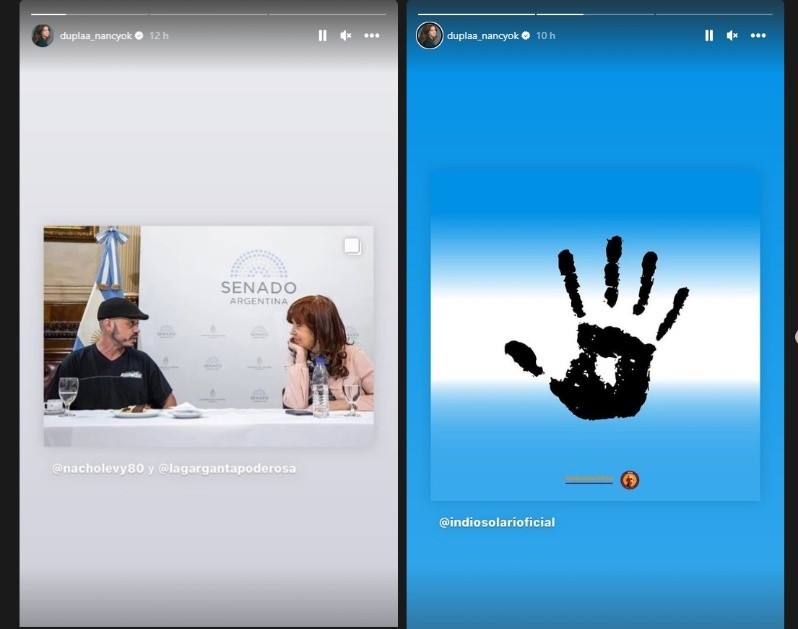Screen dimensions: 798x629
Task: Open the shared Senado Argentina post
Action: pos(208,335)
